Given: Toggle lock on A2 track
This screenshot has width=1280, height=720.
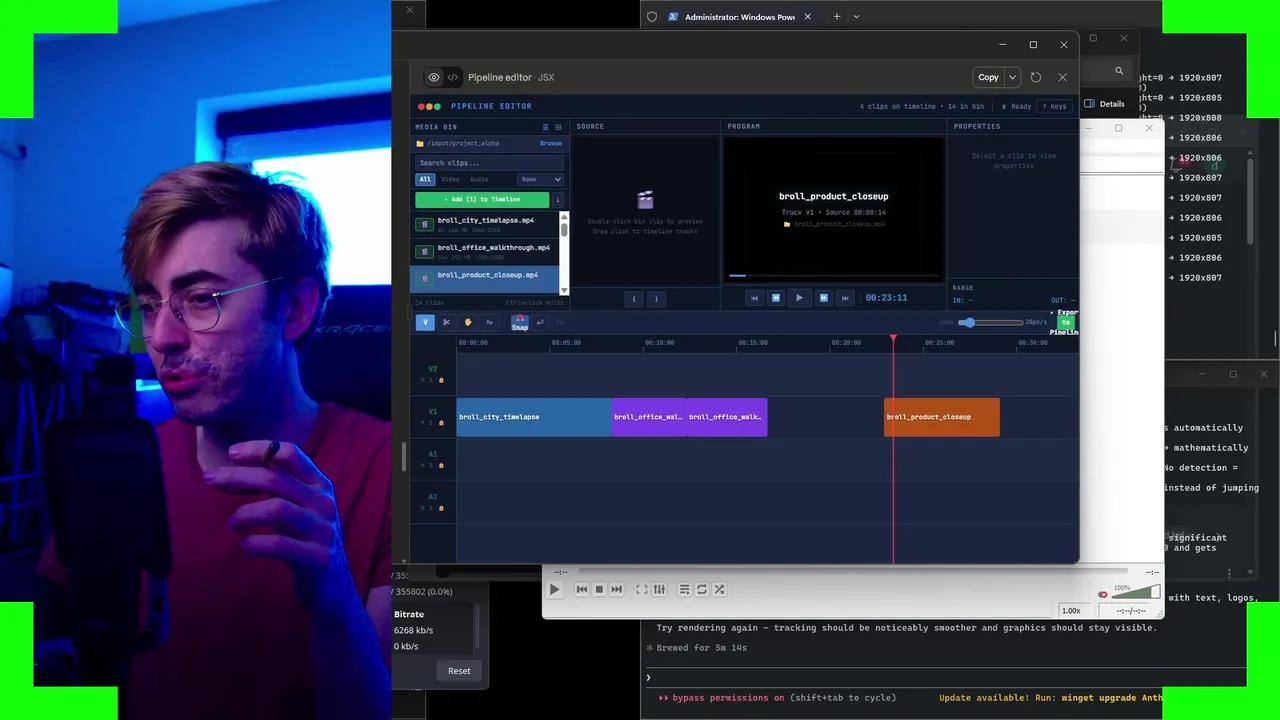Looking at the screenshot, I should point(441,508).
